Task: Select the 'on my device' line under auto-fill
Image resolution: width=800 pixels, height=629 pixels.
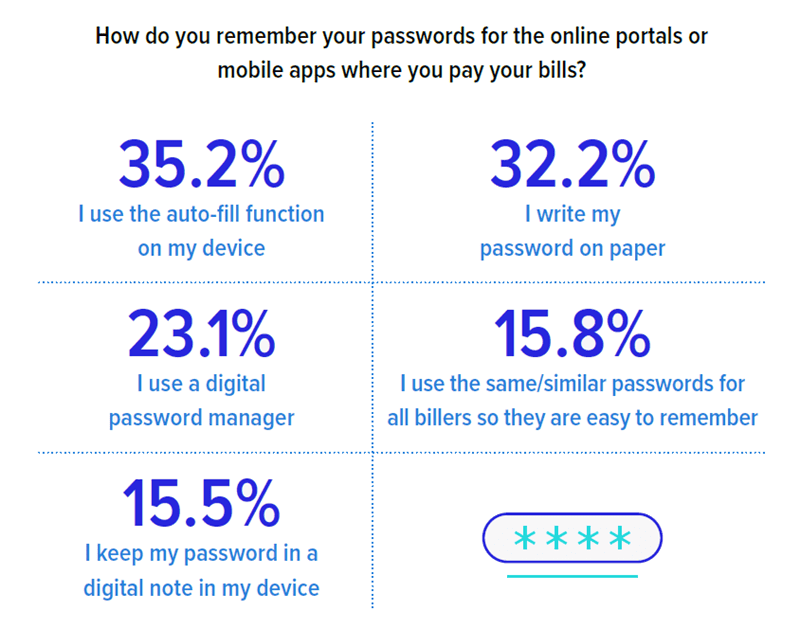Action: [202, 248]
